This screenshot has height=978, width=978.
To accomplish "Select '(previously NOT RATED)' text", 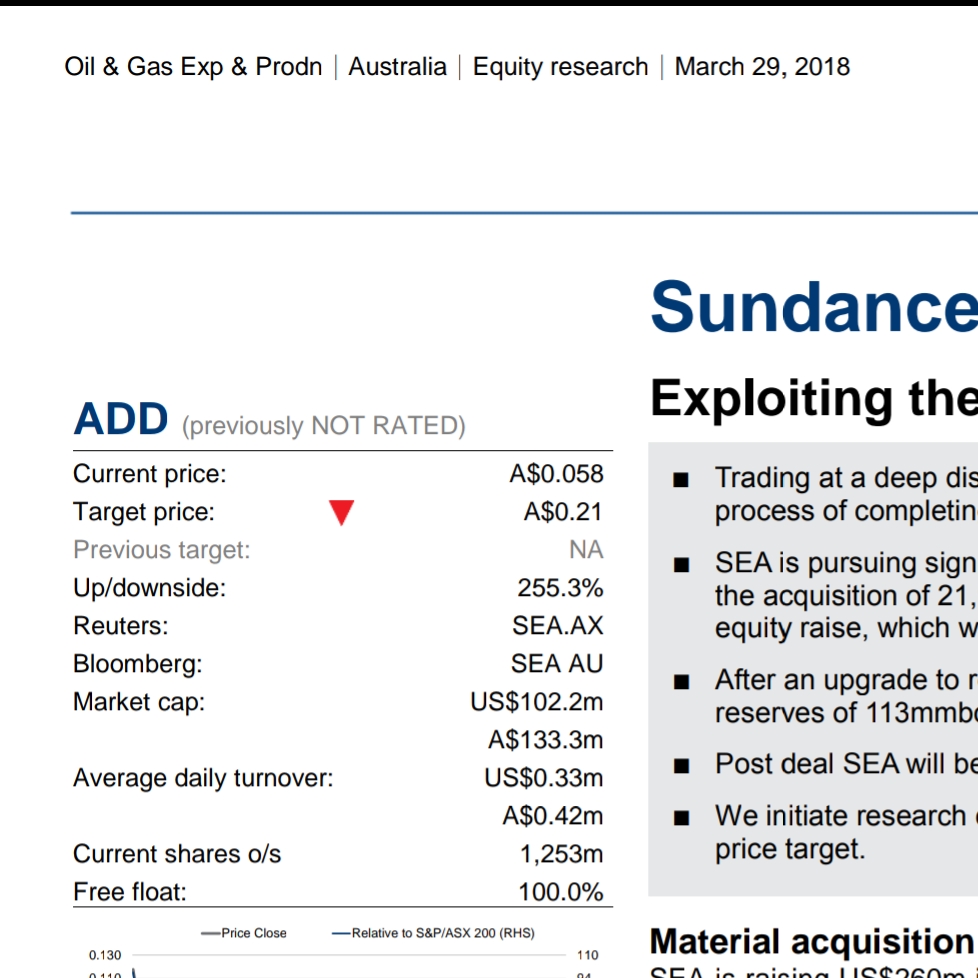I will tap(324, 426).
